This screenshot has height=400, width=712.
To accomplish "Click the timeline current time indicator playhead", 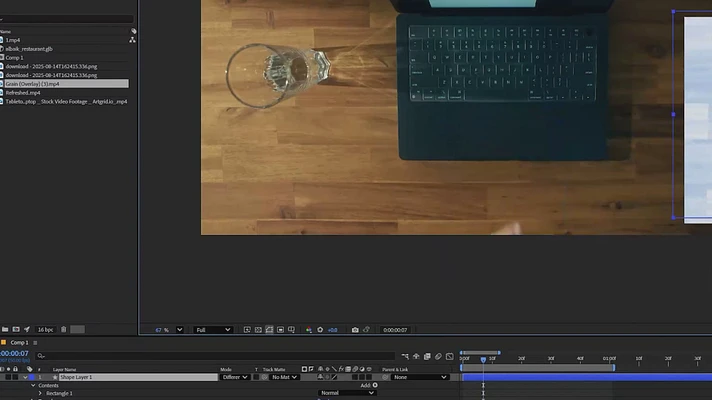I will click(483, 360).
